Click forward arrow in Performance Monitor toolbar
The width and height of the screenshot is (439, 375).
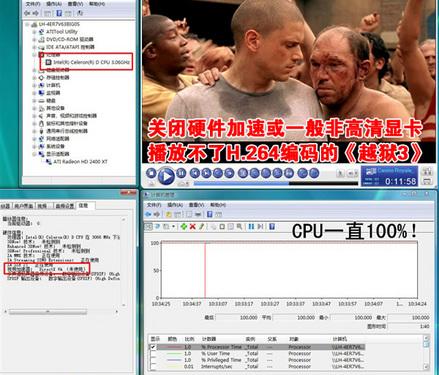click(x=157, y=214)
